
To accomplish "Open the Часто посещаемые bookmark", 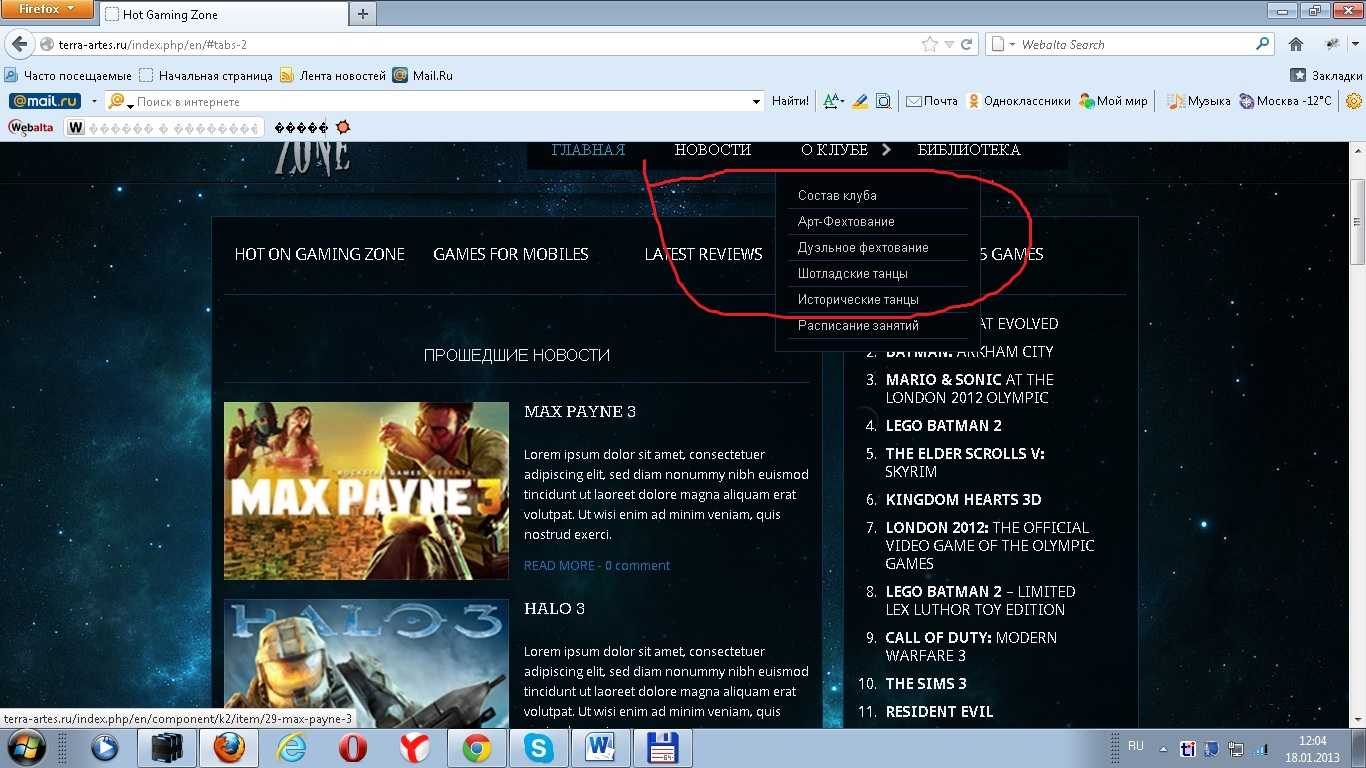I will [68, 75].
